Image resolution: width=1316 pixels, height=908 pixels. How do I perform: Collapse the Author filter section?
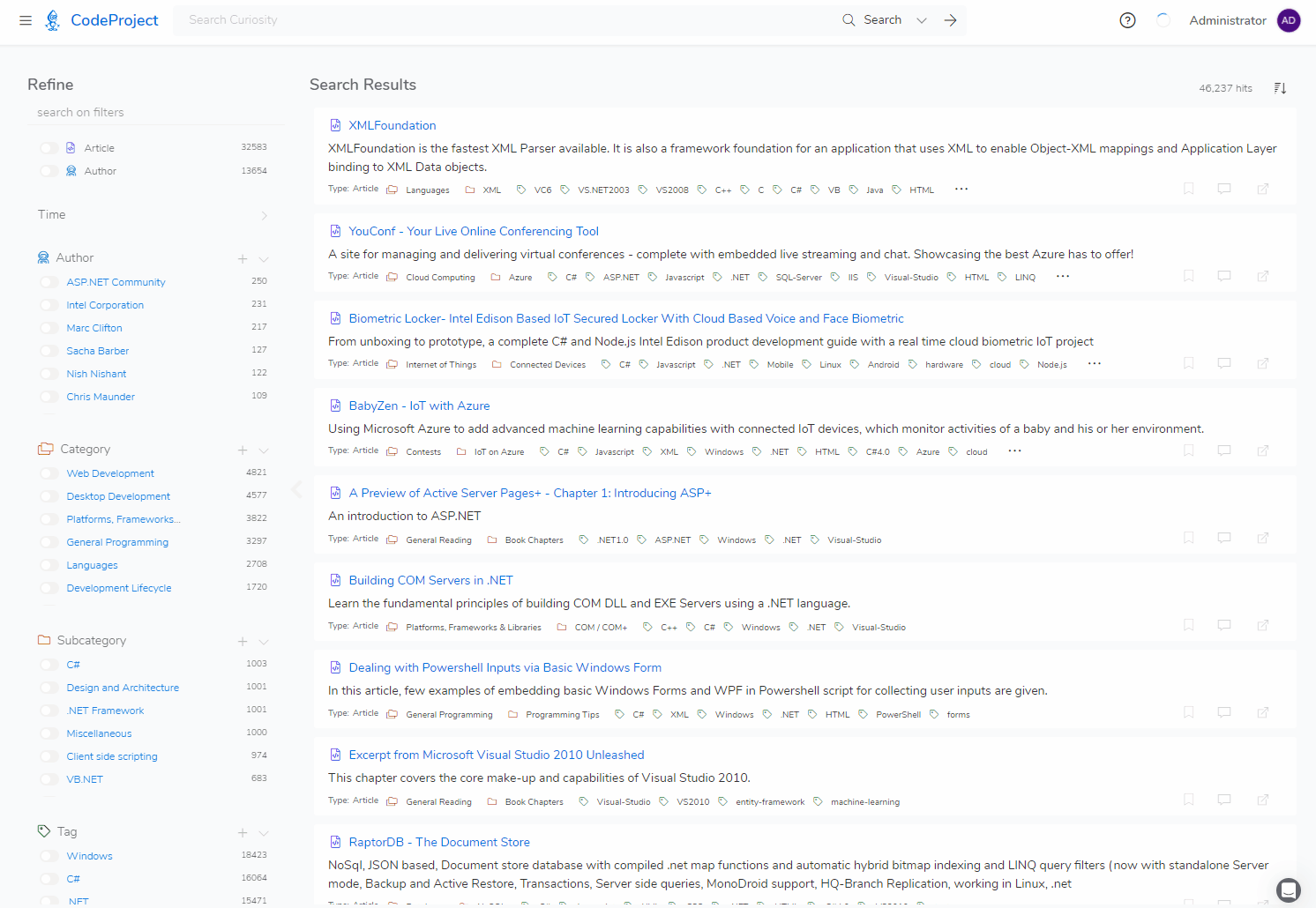[x=264, y=259]
